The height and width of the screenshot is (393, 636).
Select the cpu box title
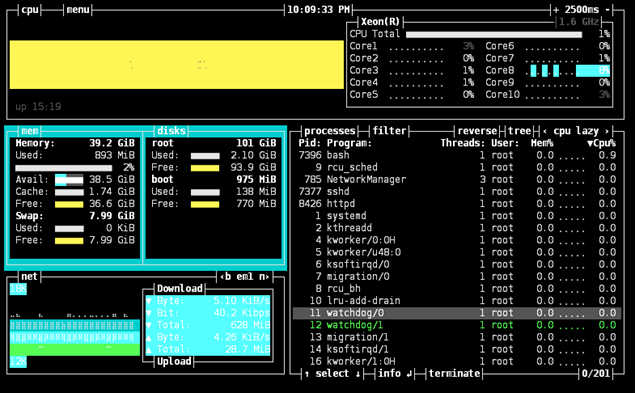click(30, 9)
